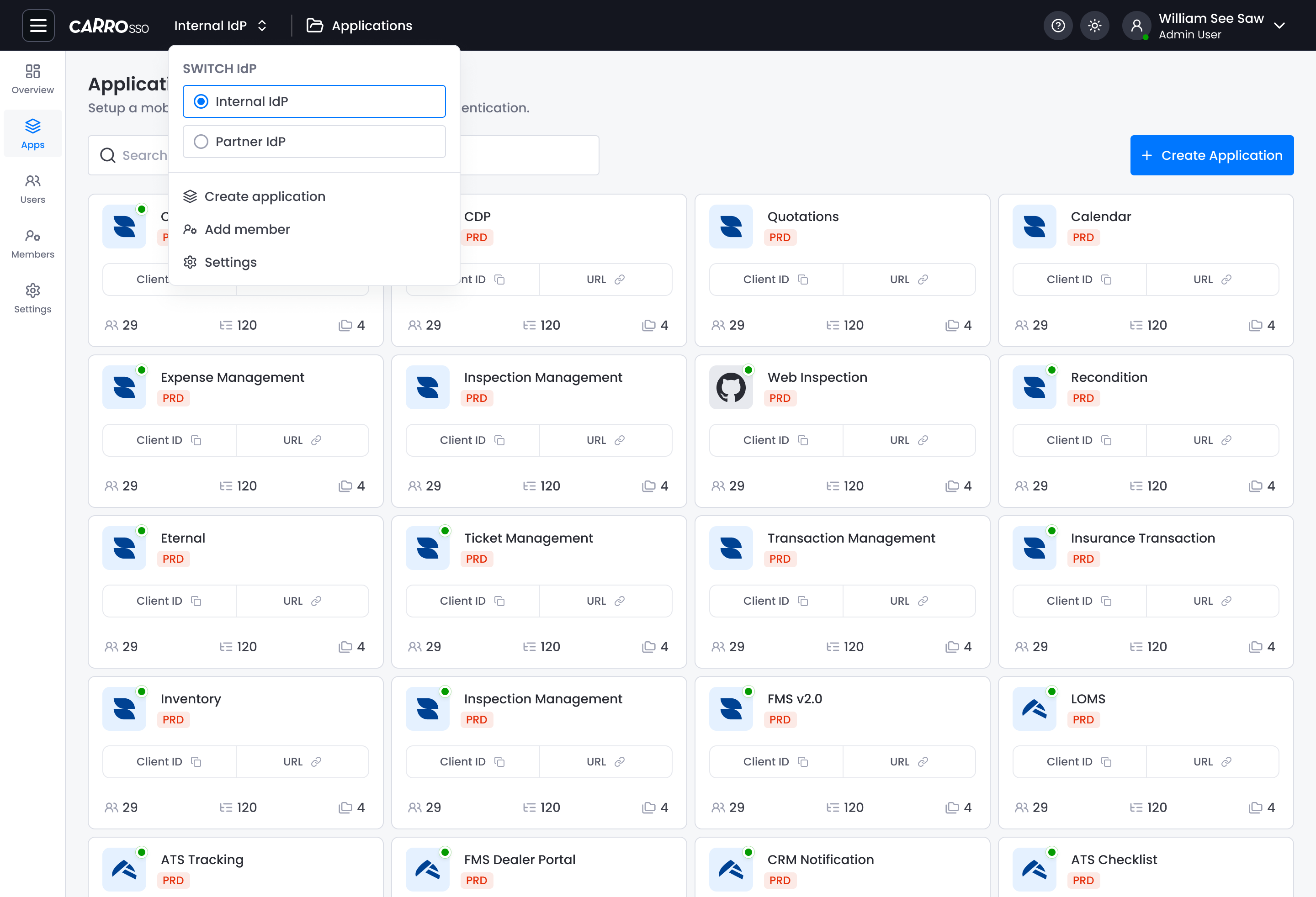1316x897 pixels.
Task: Choose Add member from the dropdown menu
Action: click(248, 229)
